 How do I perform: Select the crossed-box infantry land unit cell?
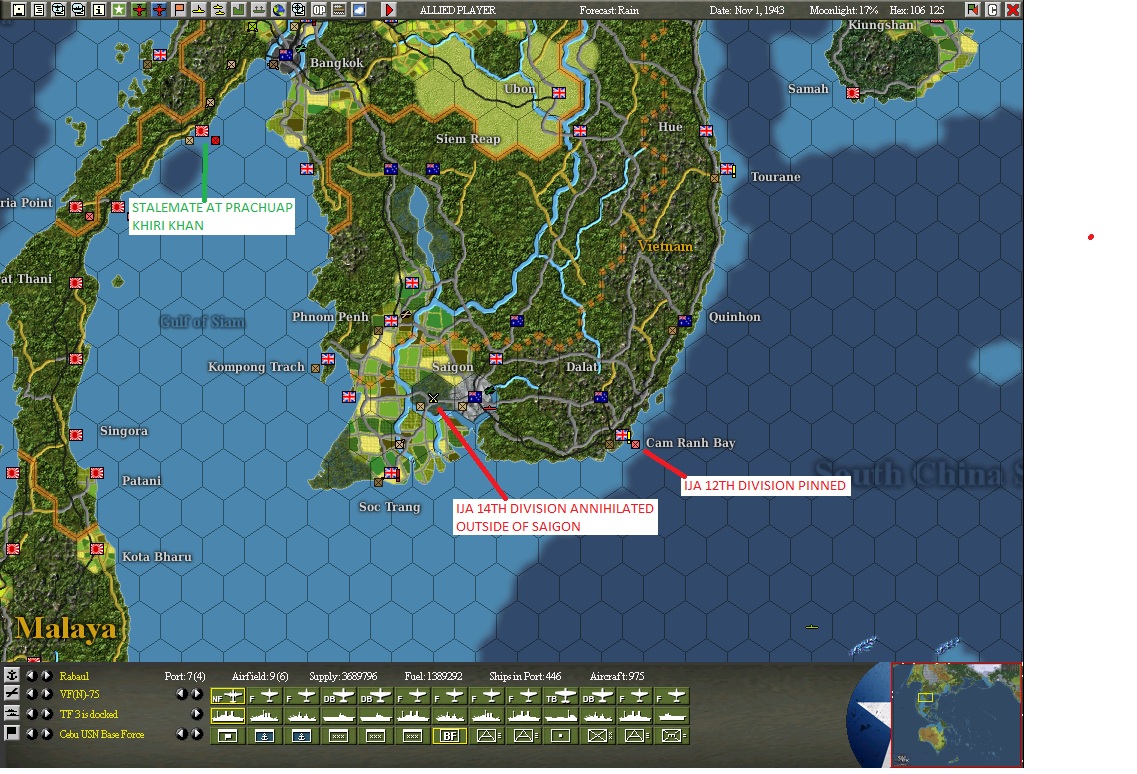[598, 736]
